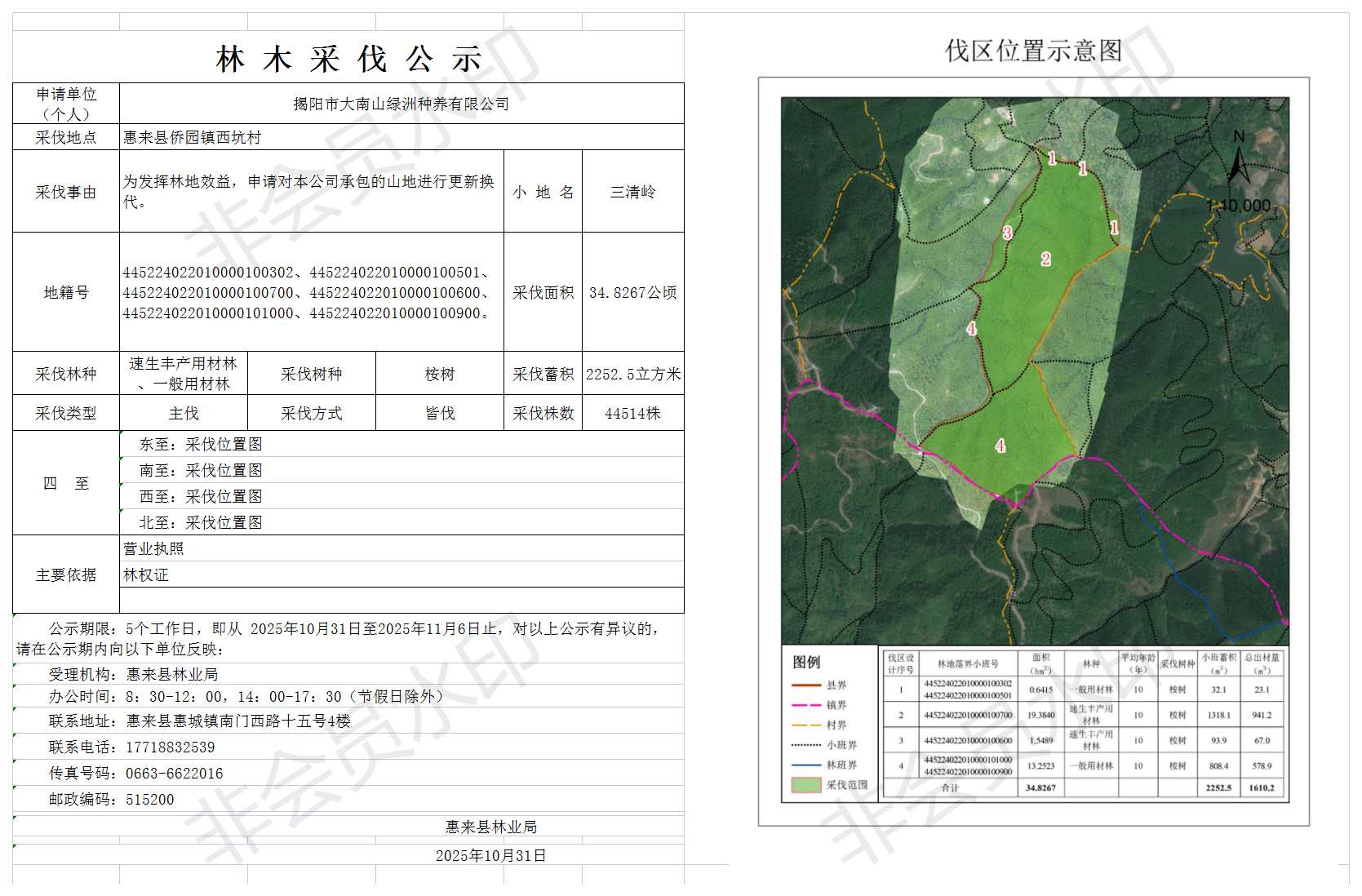
Task: Select the 合计 cell in the map table
Action: pyautogui.click(x=950, y=788)
